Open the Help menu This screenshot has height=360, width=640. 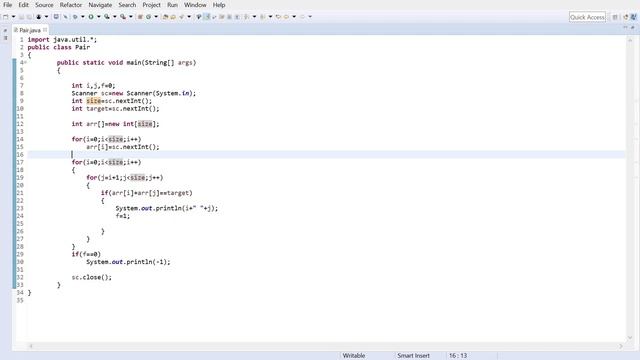[219, 5]
